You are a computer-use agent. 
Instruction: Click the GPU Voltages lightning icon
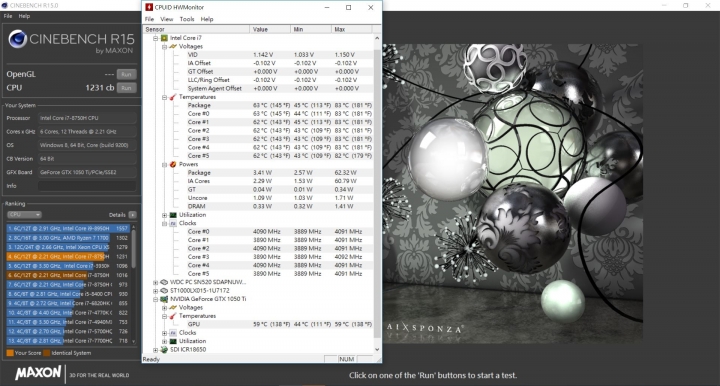(x=173, y=308)
